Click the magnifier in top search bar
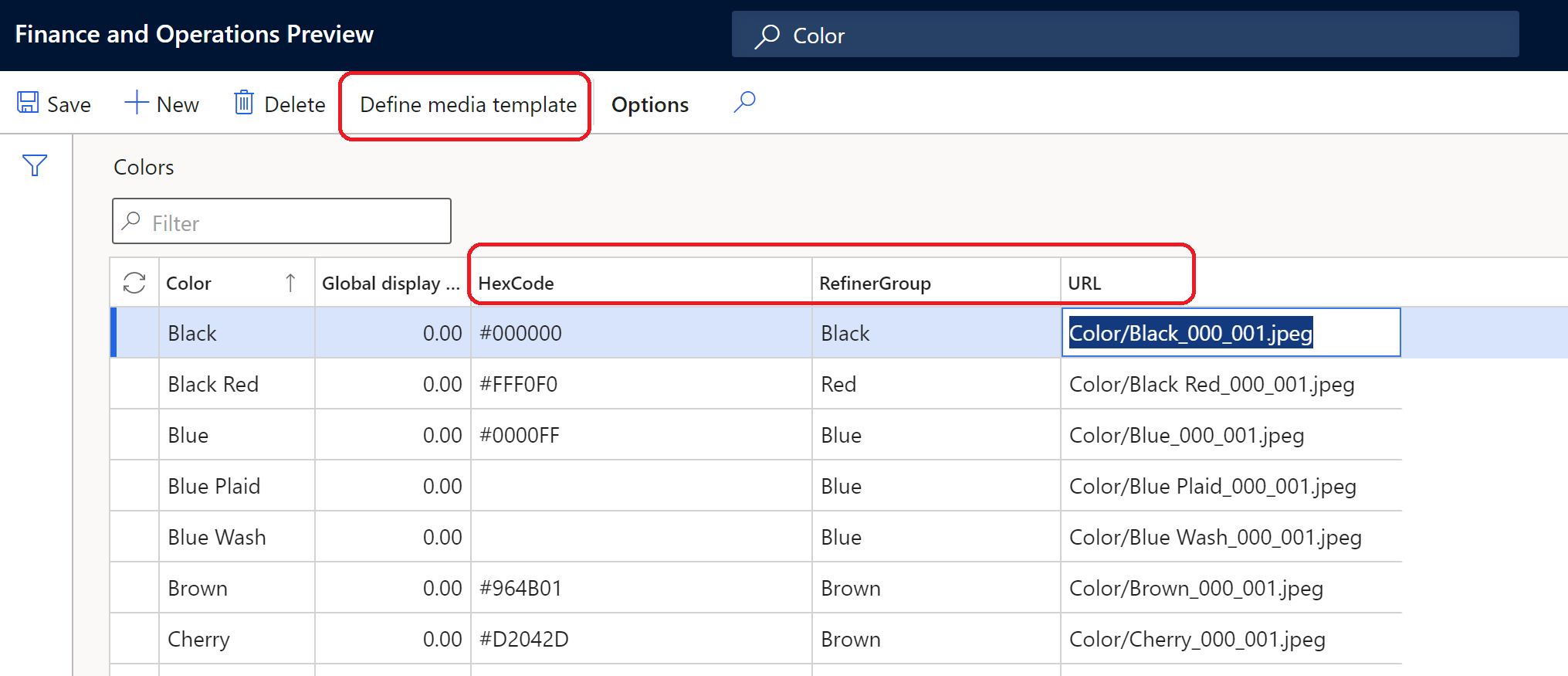Image resolution: width=1568 pixels, height=676 pixels. tap(767, 36)
